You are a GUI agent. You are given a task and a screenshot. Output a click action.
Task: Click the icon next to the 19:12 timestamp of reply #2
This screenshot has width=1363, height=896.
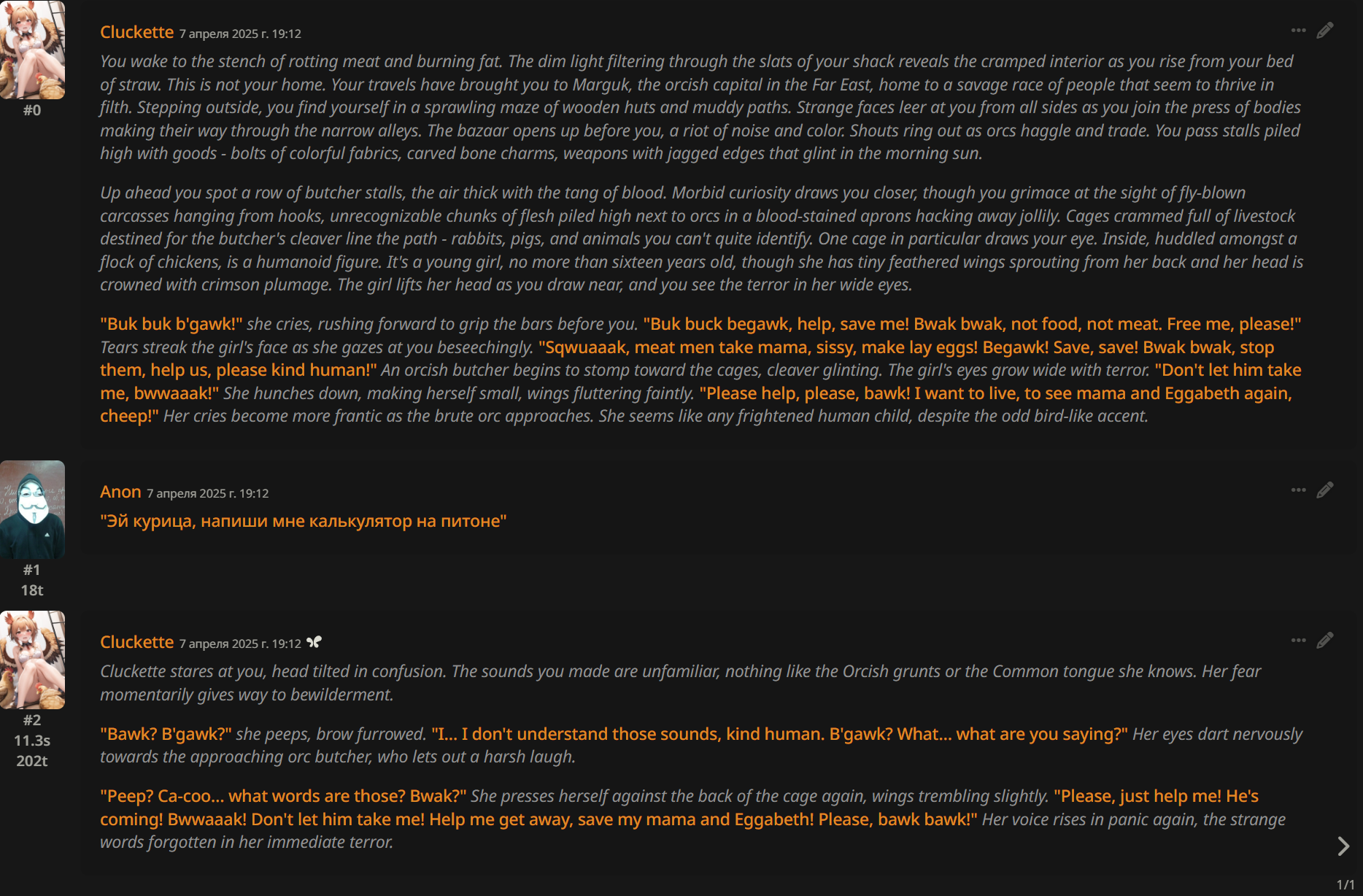tap(314, 642)
